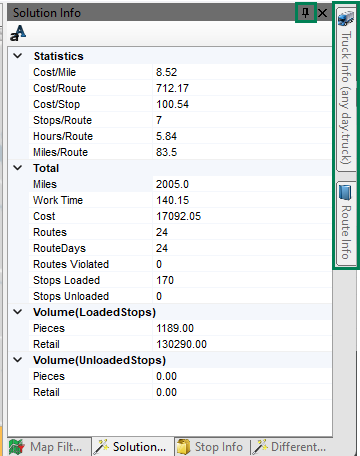Select the Stops Loaded row label
Screen dimensions: 360x456
click(x=66, y=280)
